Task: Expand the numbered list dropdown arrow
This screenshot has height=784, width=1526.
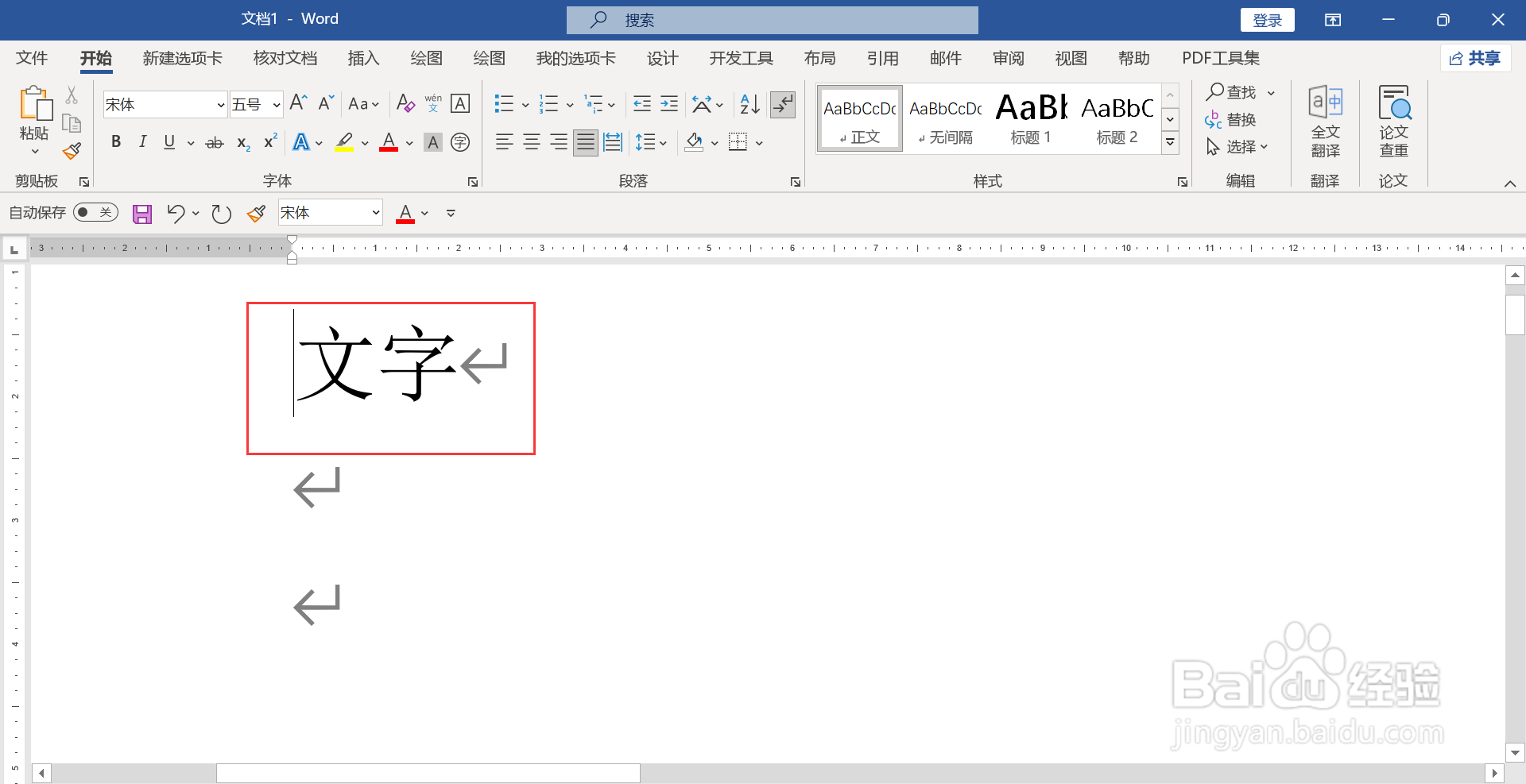Action: click(570, 104)
